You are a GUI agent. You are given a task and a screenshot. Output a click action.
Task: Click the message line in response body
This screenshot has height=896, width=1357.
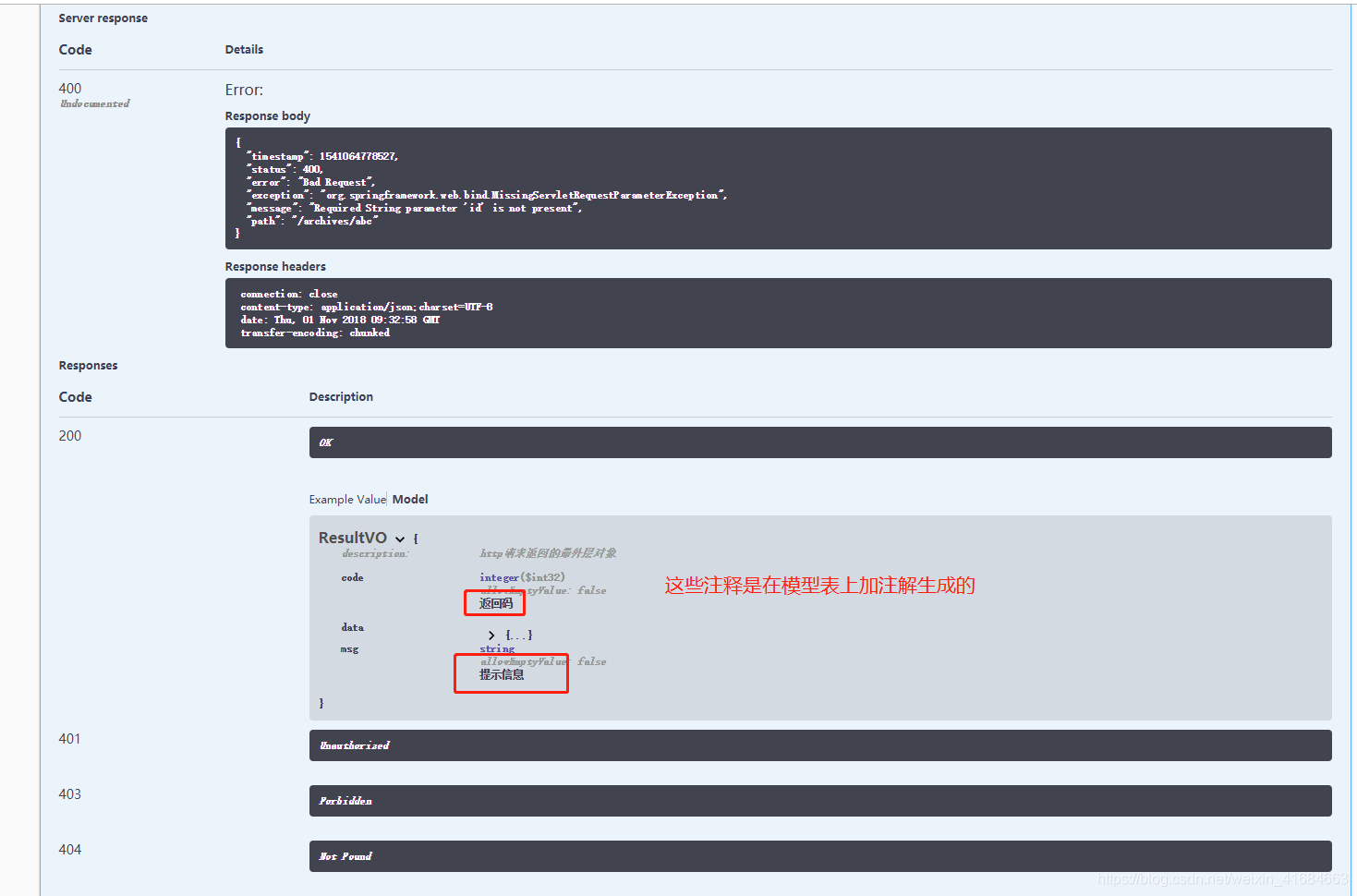415,208
